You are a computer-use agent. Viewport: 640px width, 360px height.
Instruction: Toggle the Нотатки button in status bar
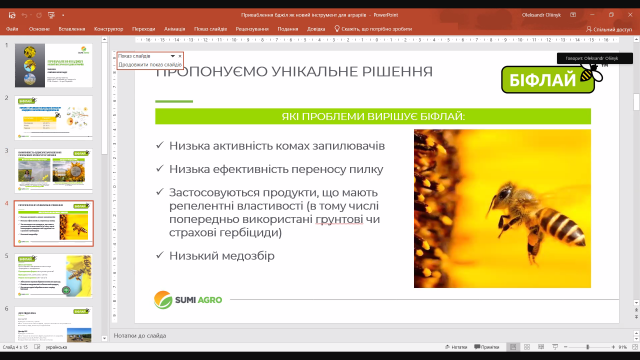456,347
